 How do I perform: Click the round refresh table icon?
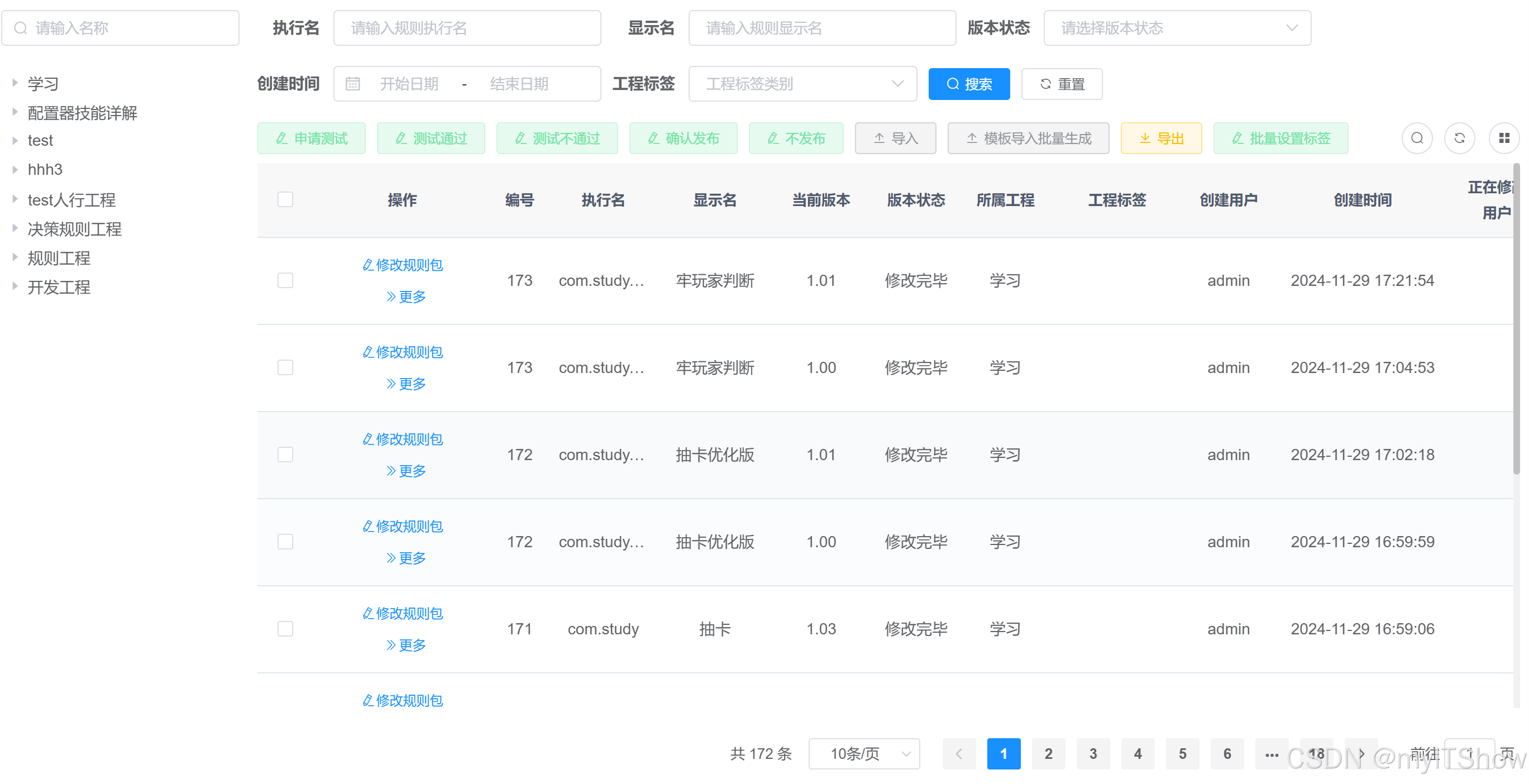(x=1459, y=138)
